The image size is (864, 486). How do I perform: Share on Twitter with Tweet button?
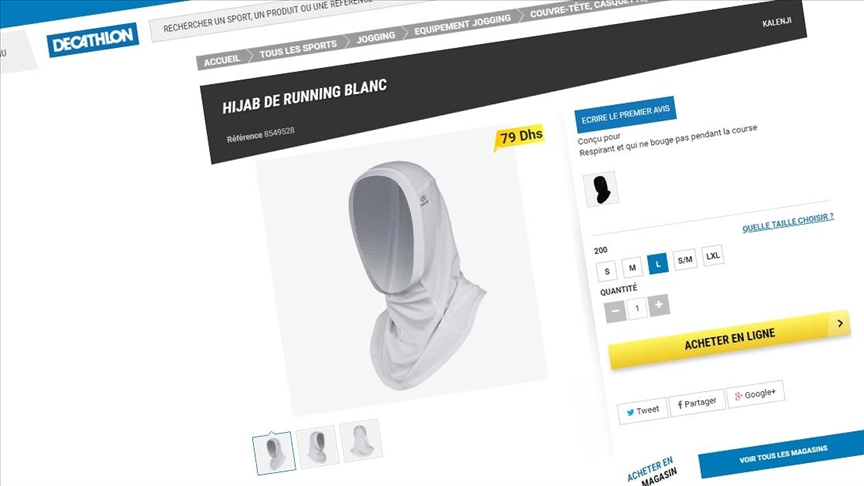(x=642, y=411)
